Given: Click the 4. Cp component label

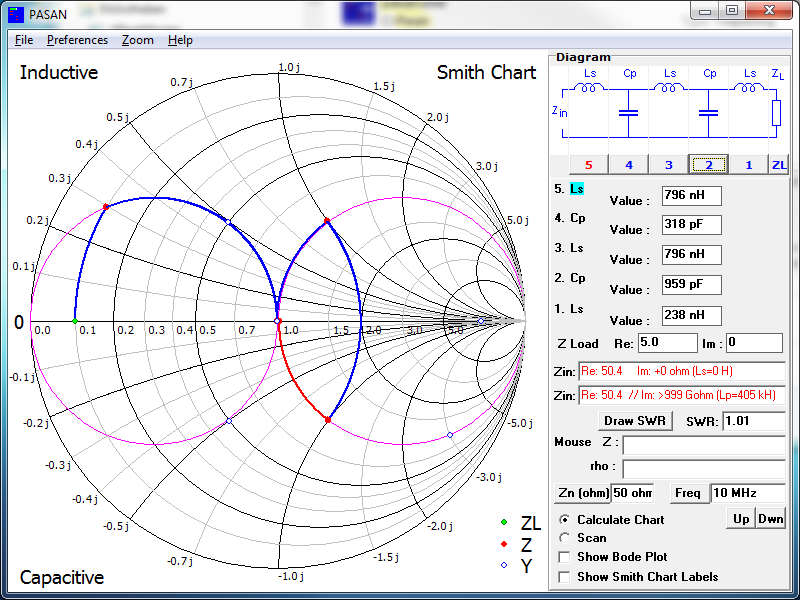Looking at the screenshot, I should click(570, 218).
